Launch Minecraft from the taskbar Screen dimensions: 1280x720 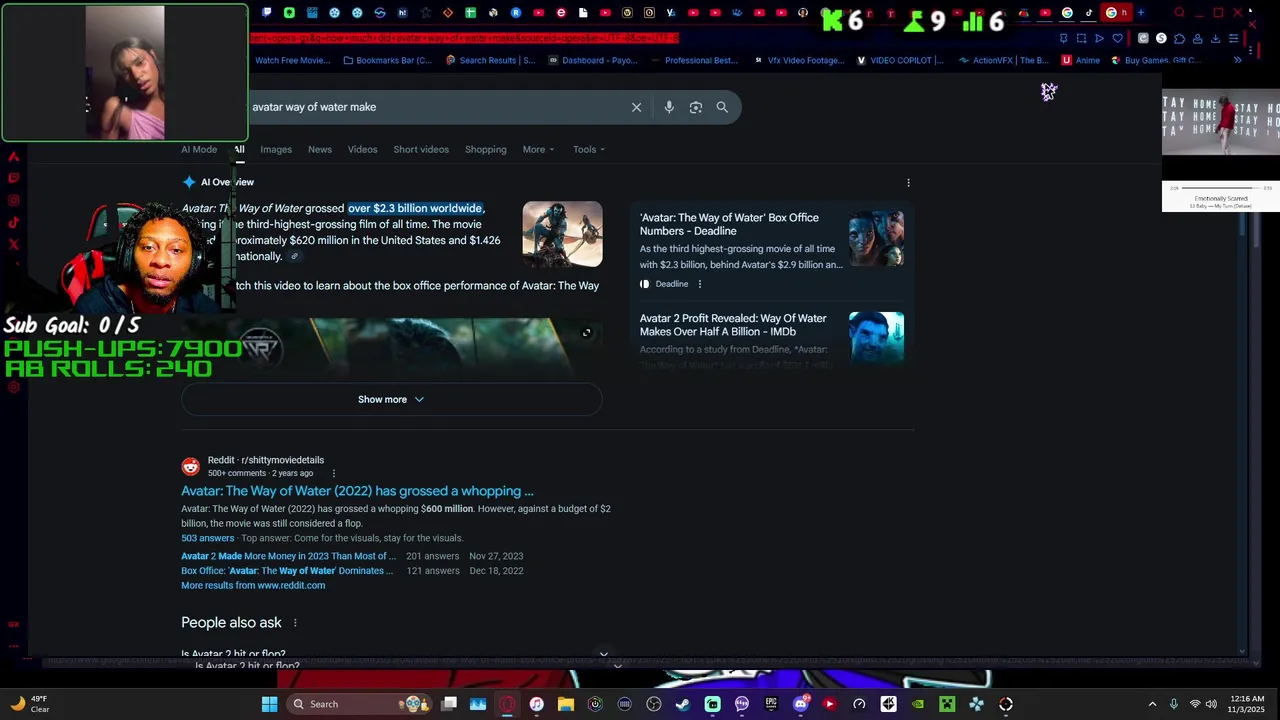(x=947, y=704)
